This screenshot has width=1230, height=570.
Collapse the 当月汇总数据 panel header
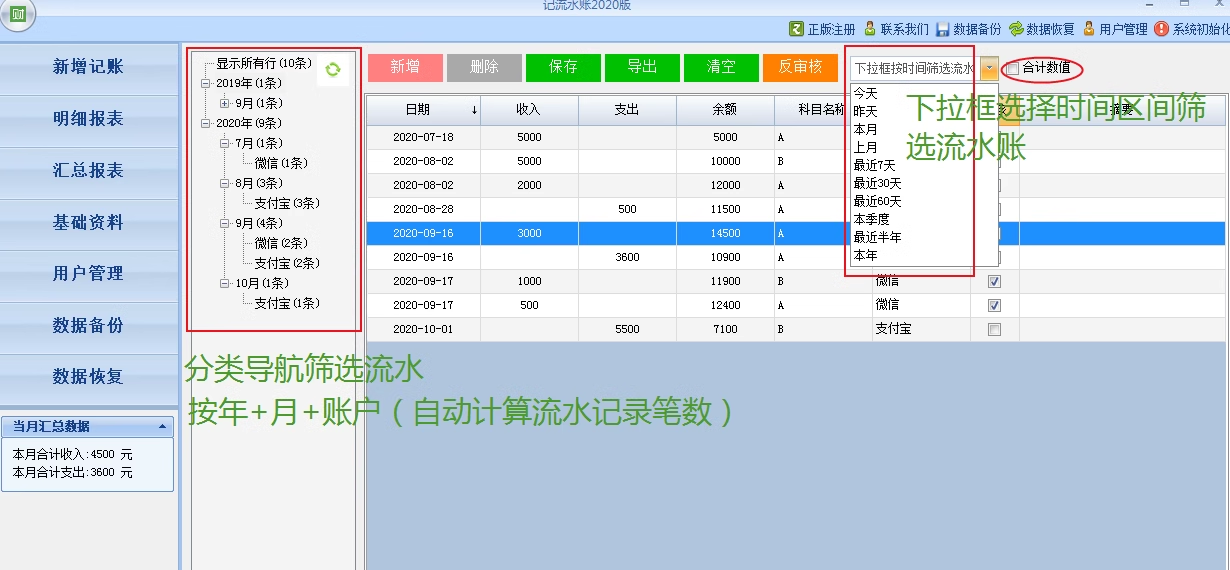pos(162,427)
